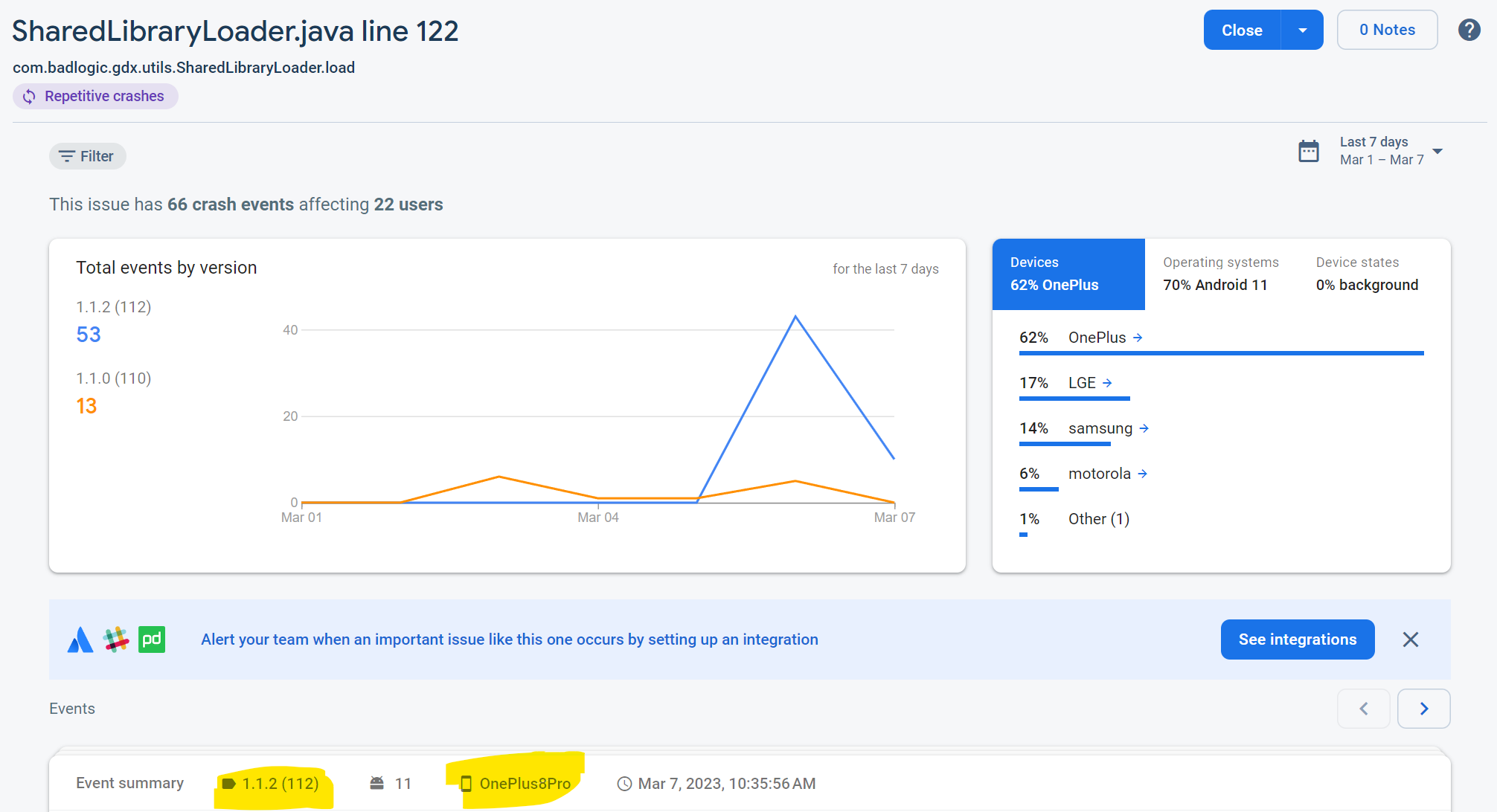Click the Repetitive crashes badge
Screen dimensions: 1497x812
(x=95, y=96)
